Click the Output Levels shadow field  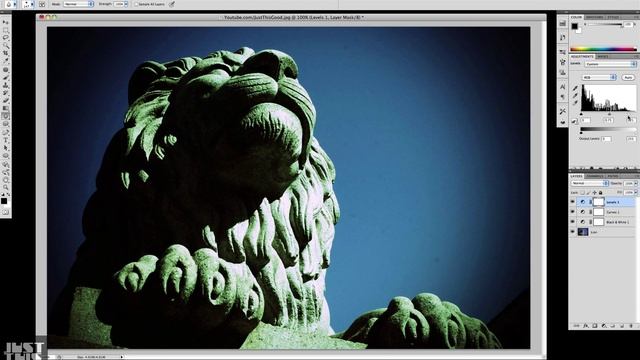point(606,139)
